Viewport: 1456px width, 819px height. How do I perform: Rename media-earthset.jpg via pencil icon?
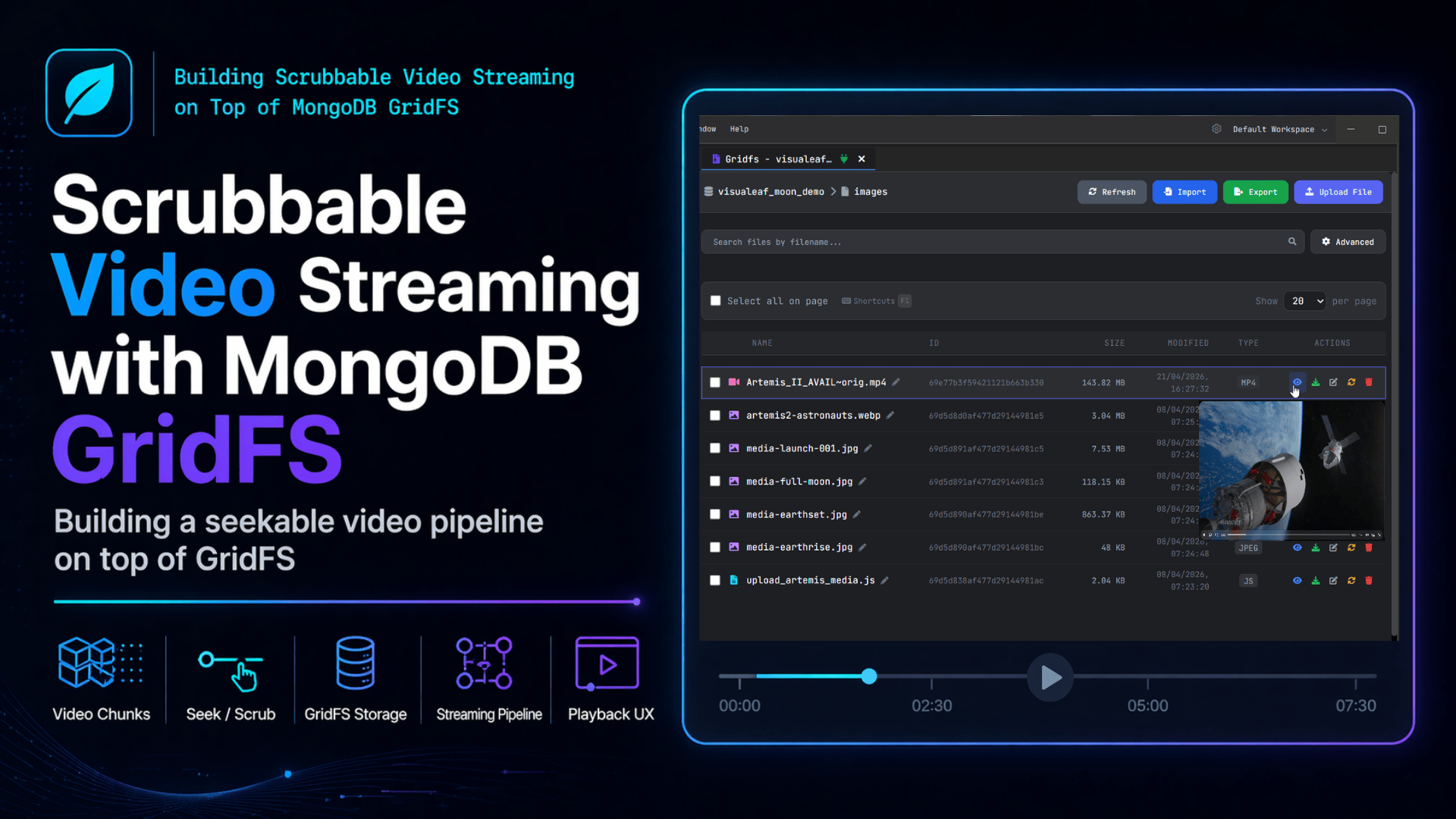click(856, 514)
